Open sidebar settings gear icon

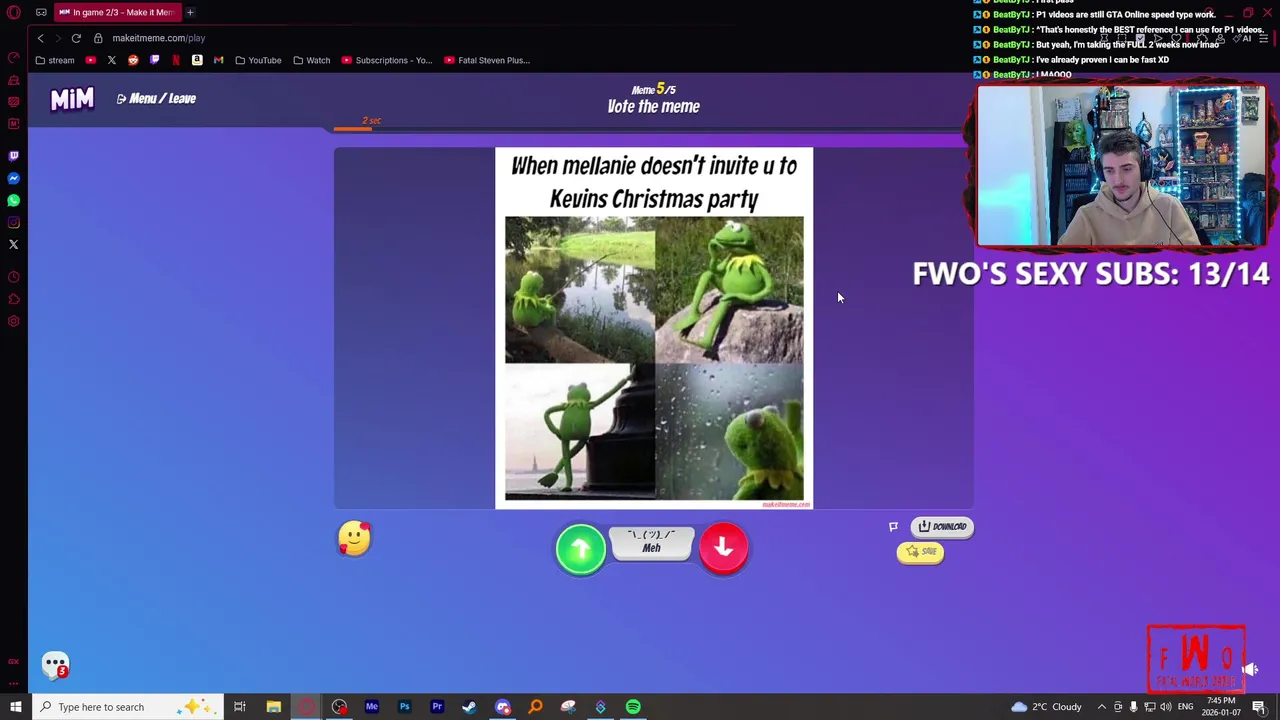pyautogui.click(x=14, y=321)
